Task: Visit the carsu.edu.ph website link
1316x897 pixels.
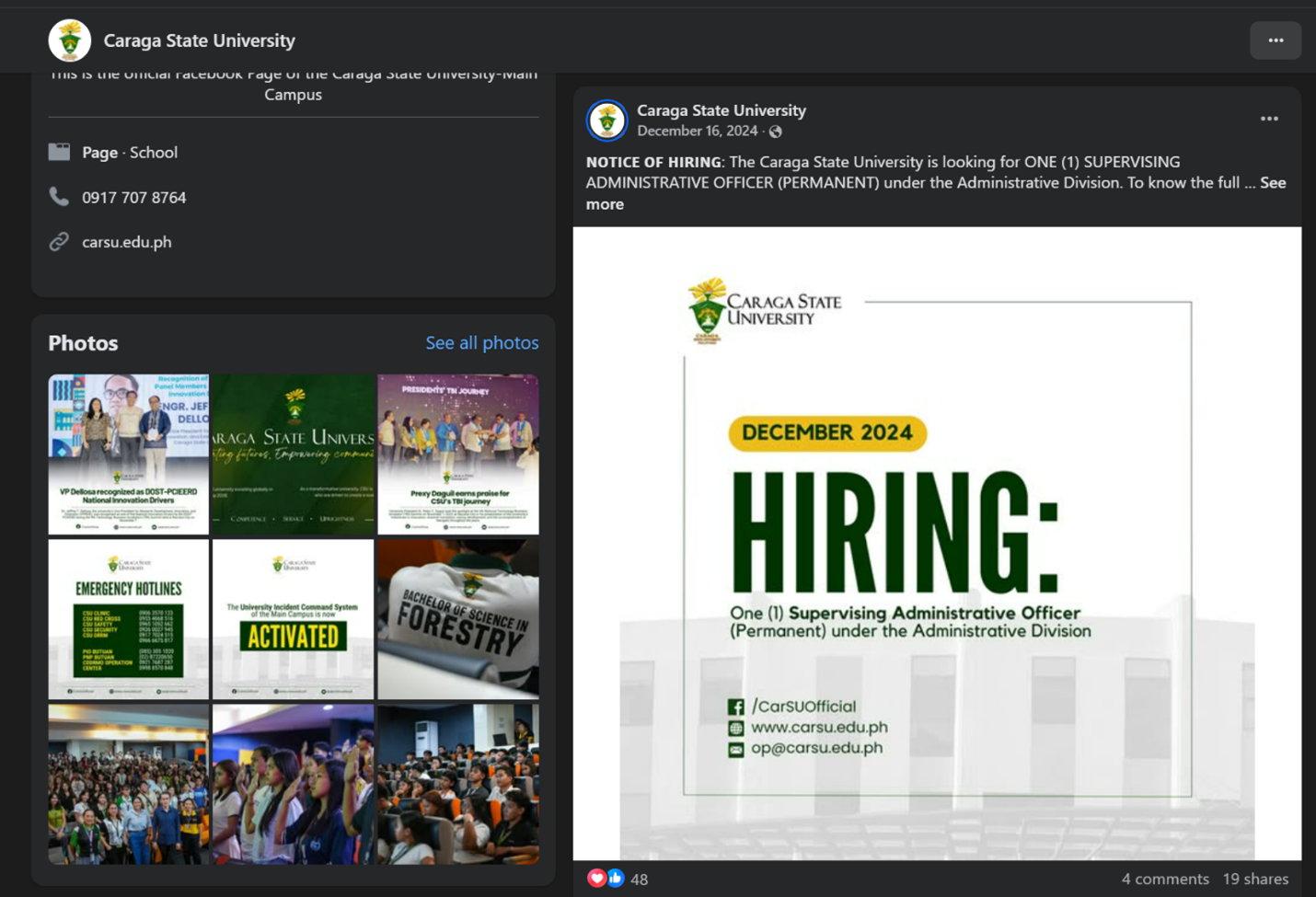Action: [127, 242]
